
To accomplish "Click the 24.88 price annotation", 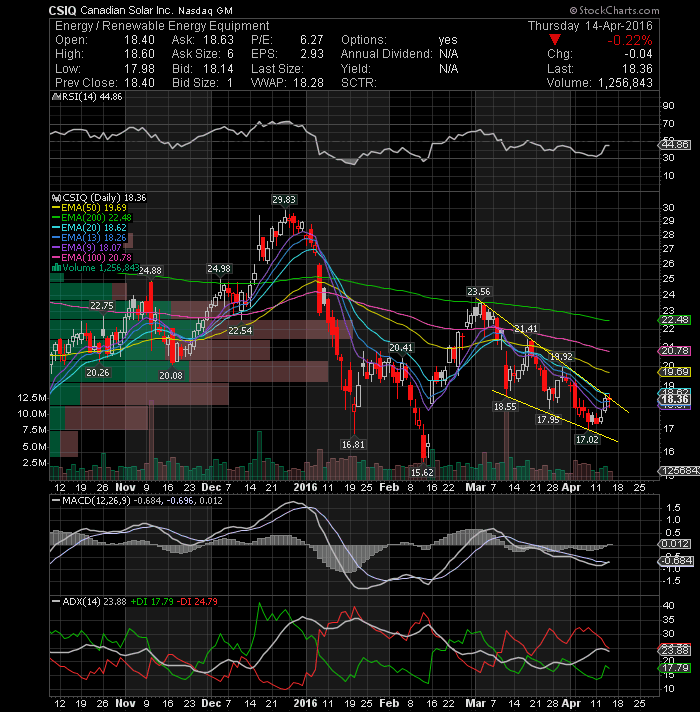I will (150, 271).
